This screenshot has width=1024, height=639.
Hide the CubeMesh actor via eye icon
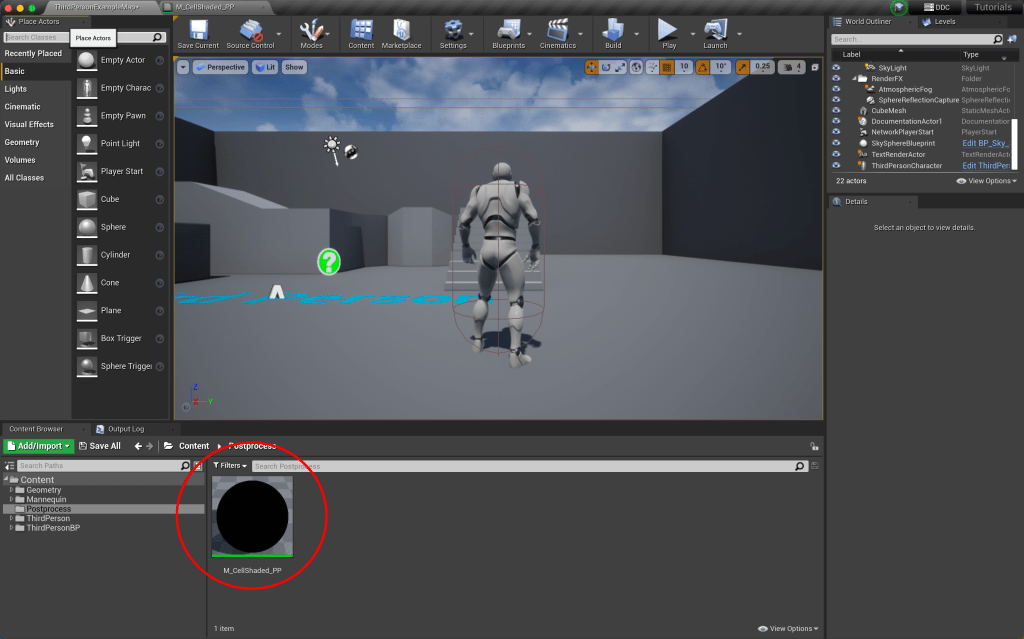pos(836,111)
